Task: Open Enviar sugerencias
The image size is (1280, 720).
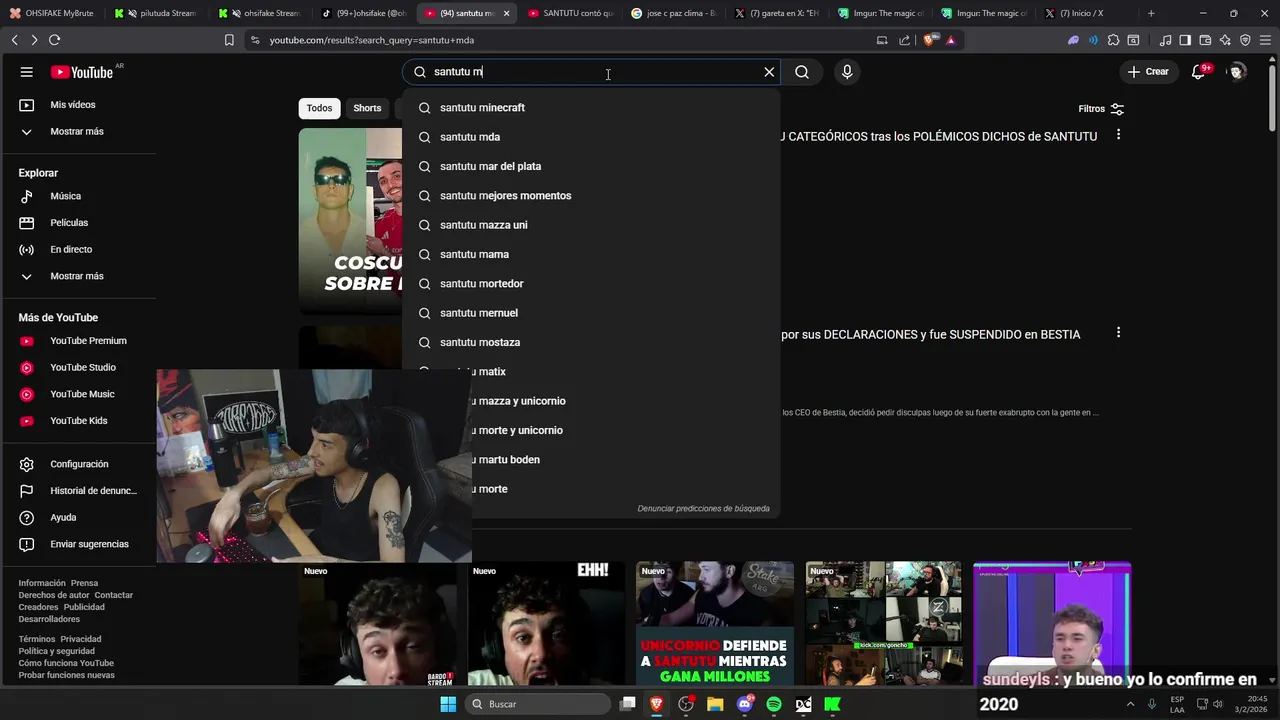Action: tap(78, 544)
